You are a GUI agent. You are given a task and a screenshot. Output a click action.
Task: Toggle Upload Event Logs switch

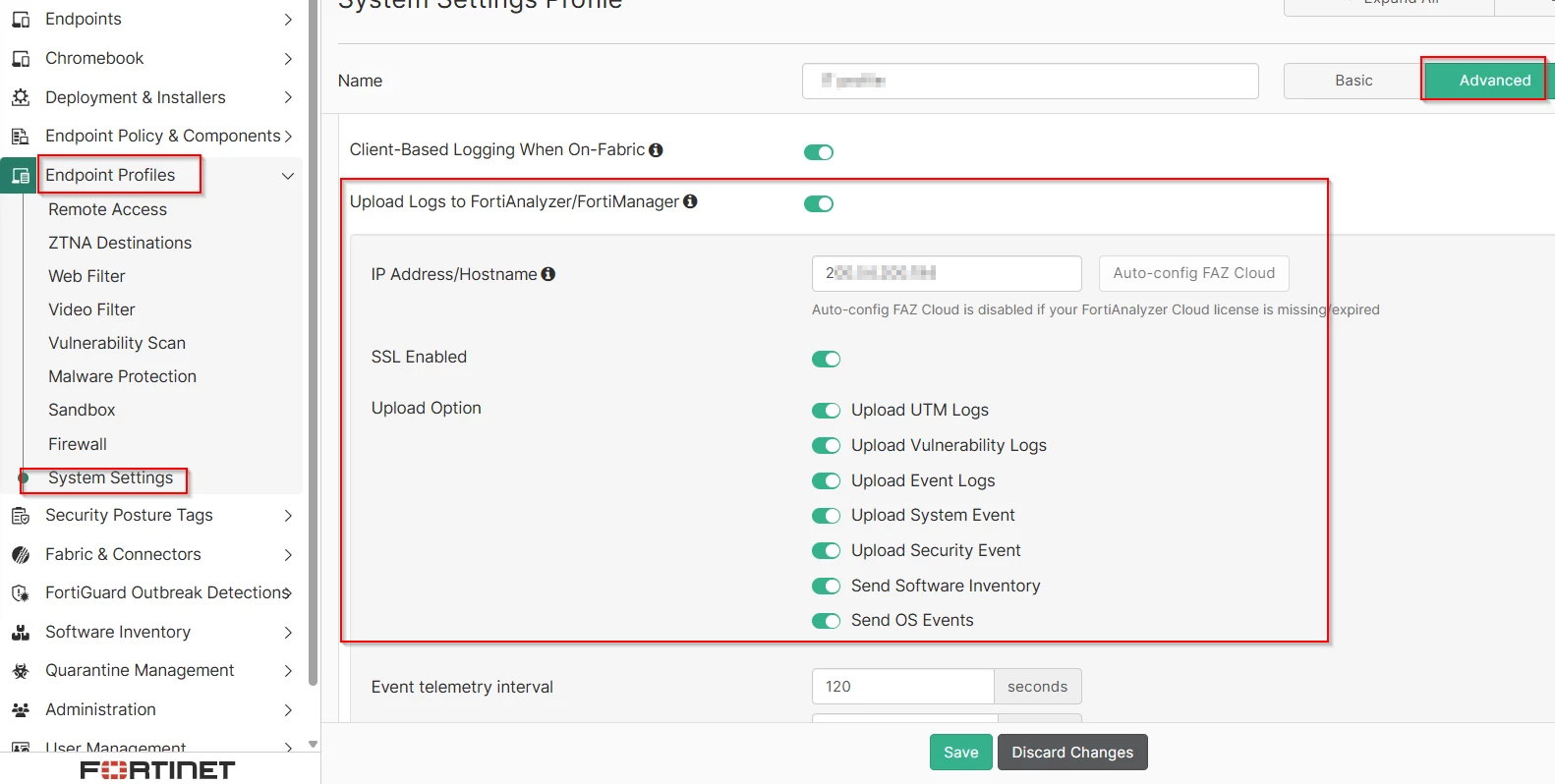pyautogui.click(x=827, y=481)
